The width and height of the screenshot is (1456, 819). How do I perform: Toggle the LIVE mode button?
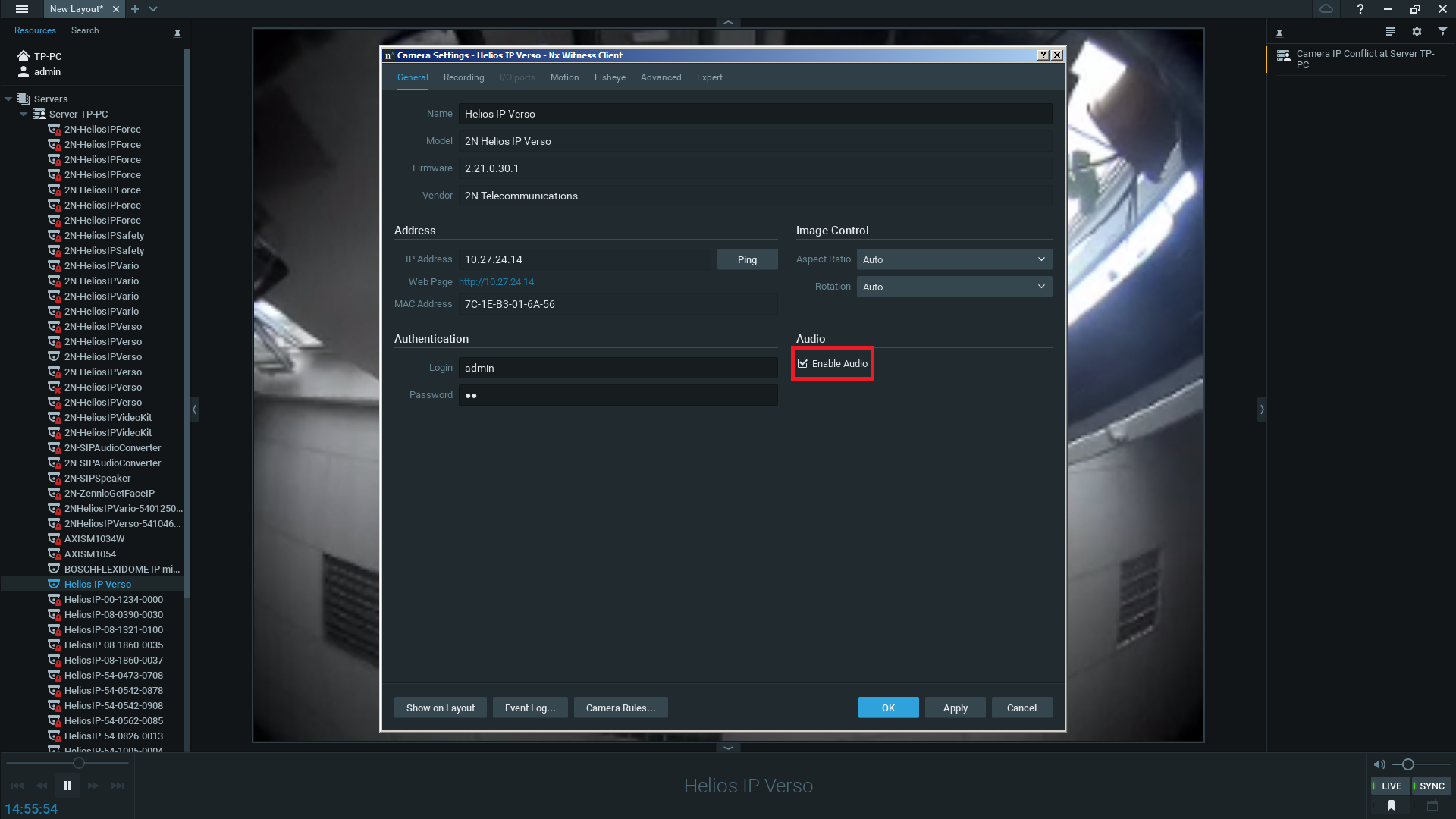[1391, 786]
